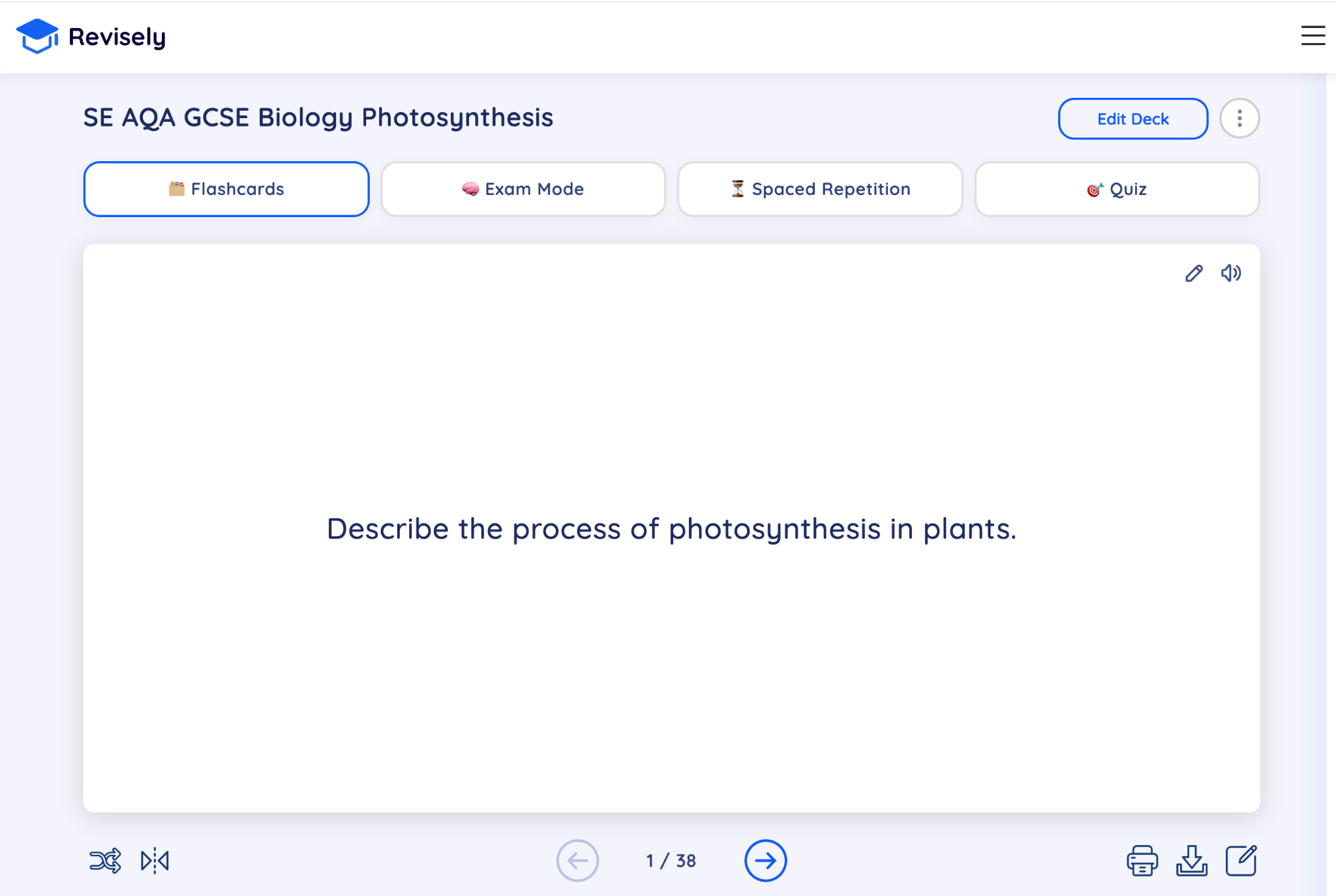Click the deck title SE AQA GCSE Biology Photosynthesis

tap(318, 118)
